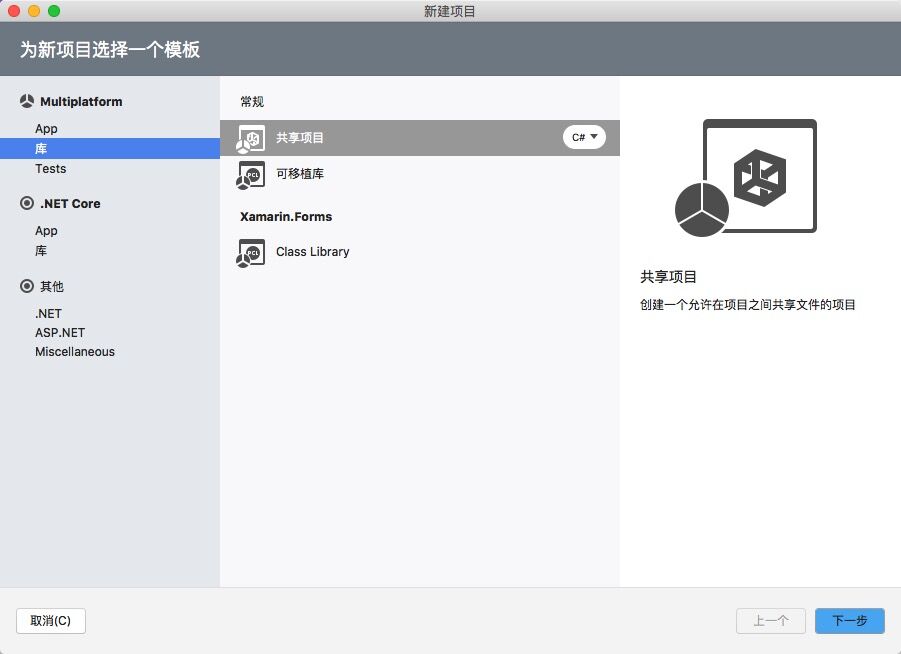Click the 常规 section header
901x654 pixels.
pyautogui.click(x=252, y=102)
